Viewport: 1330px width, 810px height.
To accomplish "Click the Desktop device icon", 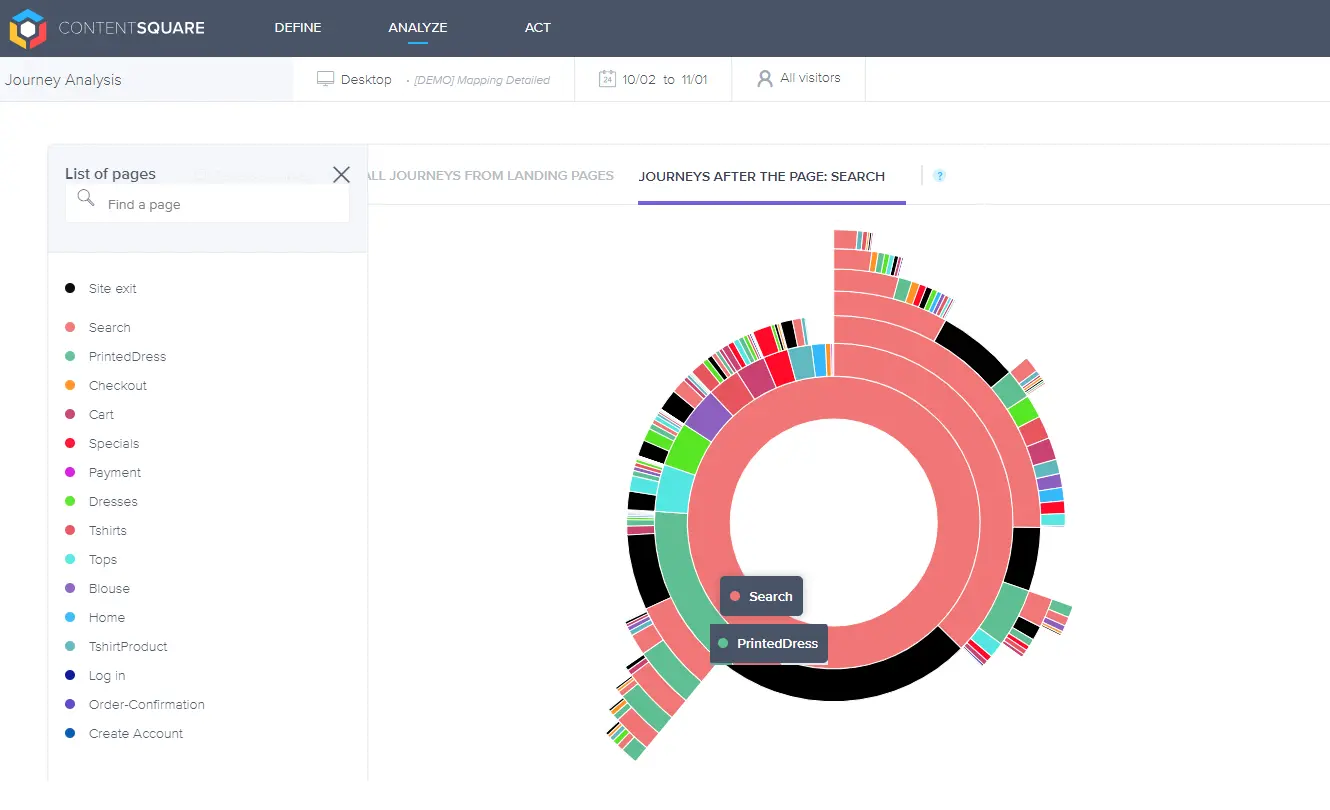I will tap(325, 77).
